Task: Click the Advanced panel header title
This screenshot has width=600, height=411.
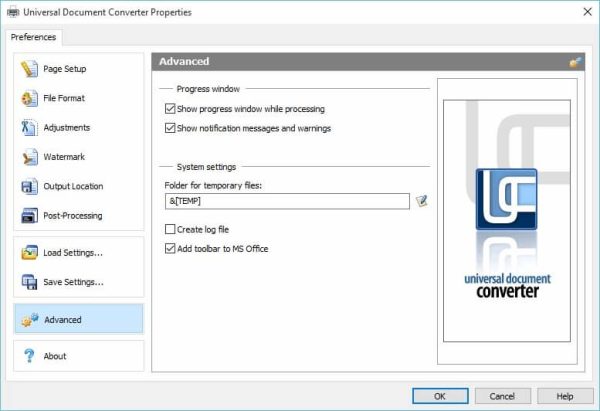Action: coord(184,61)
